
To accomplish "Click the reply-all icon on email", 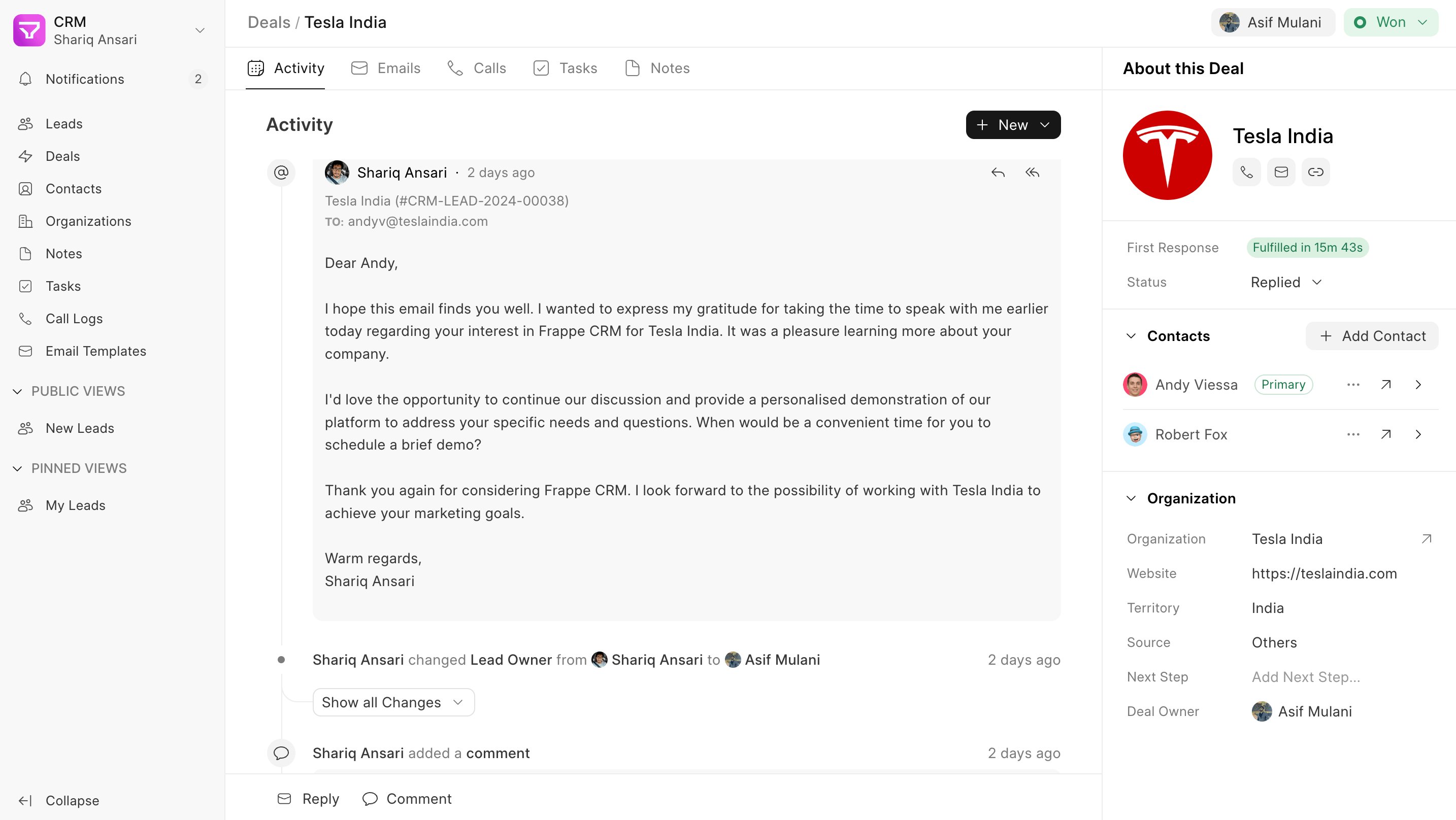I will 1032,173.
